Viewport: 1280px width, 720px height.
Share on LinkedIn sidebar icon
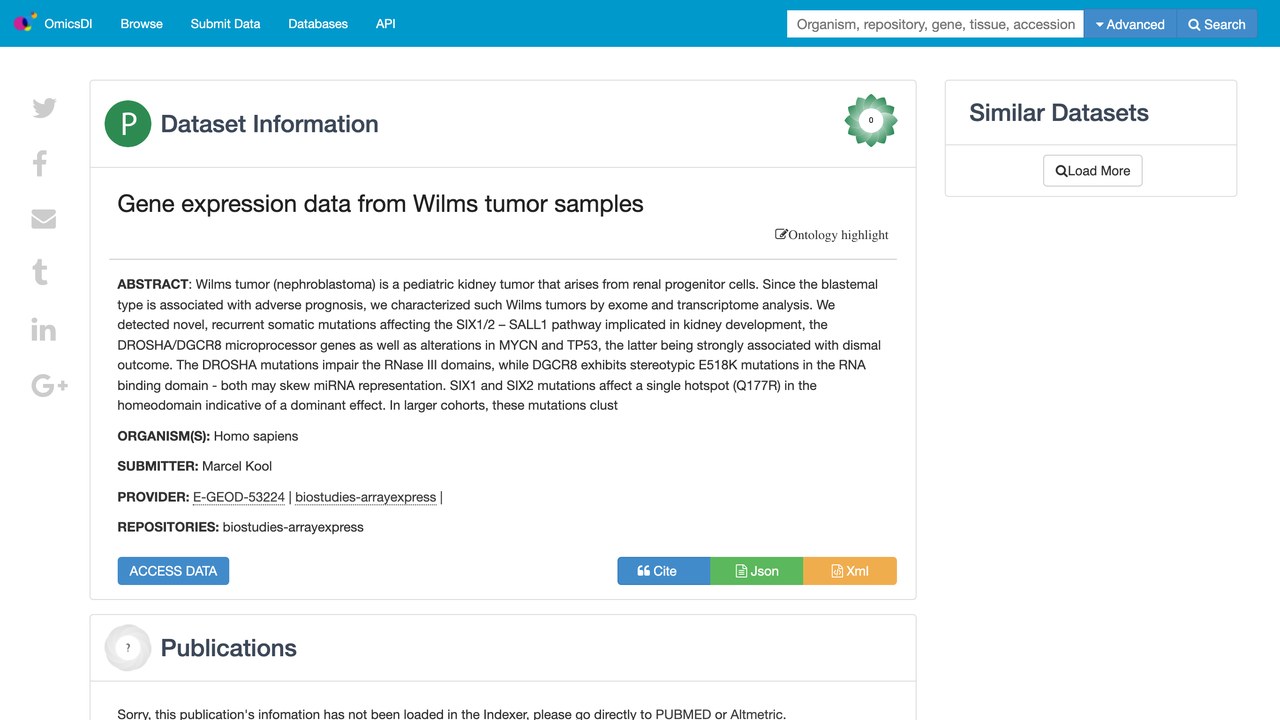43,329
